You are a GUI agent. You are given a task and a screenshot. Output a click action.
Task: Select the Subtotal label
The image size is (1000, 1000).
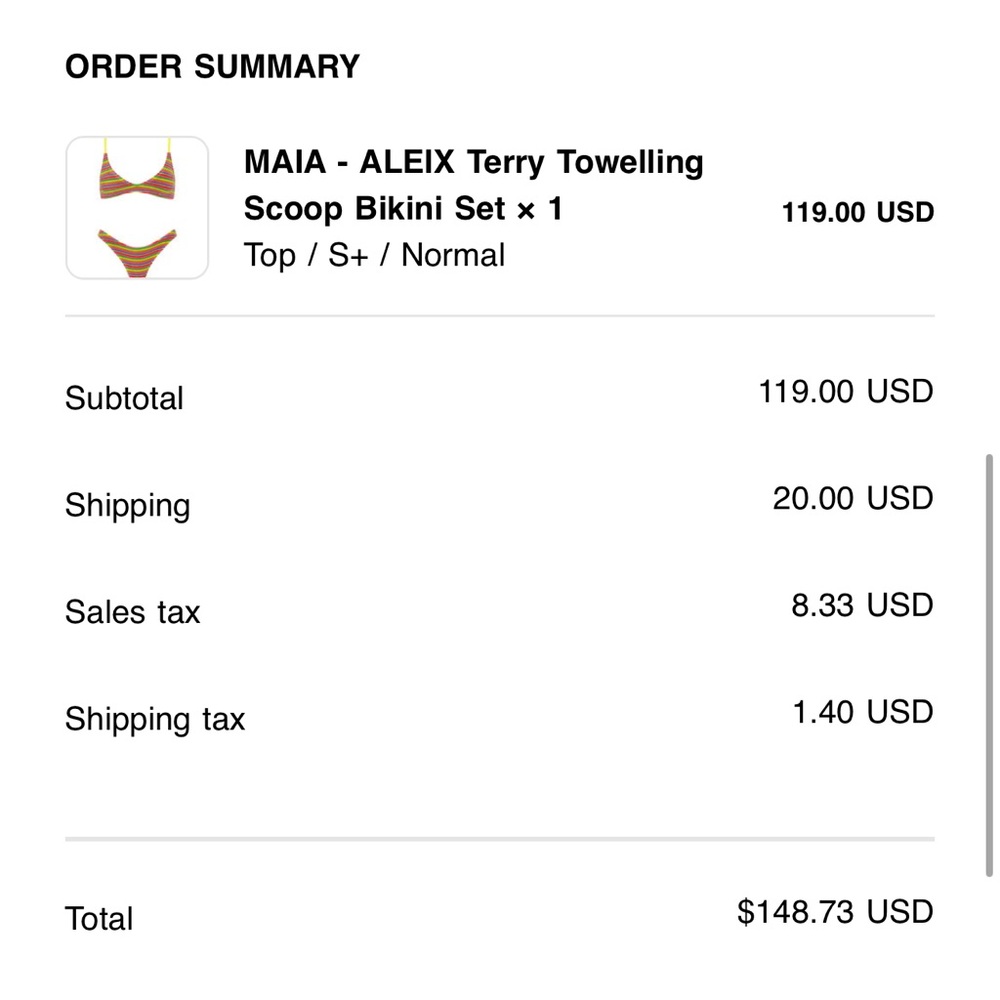(x=124, y=398)
